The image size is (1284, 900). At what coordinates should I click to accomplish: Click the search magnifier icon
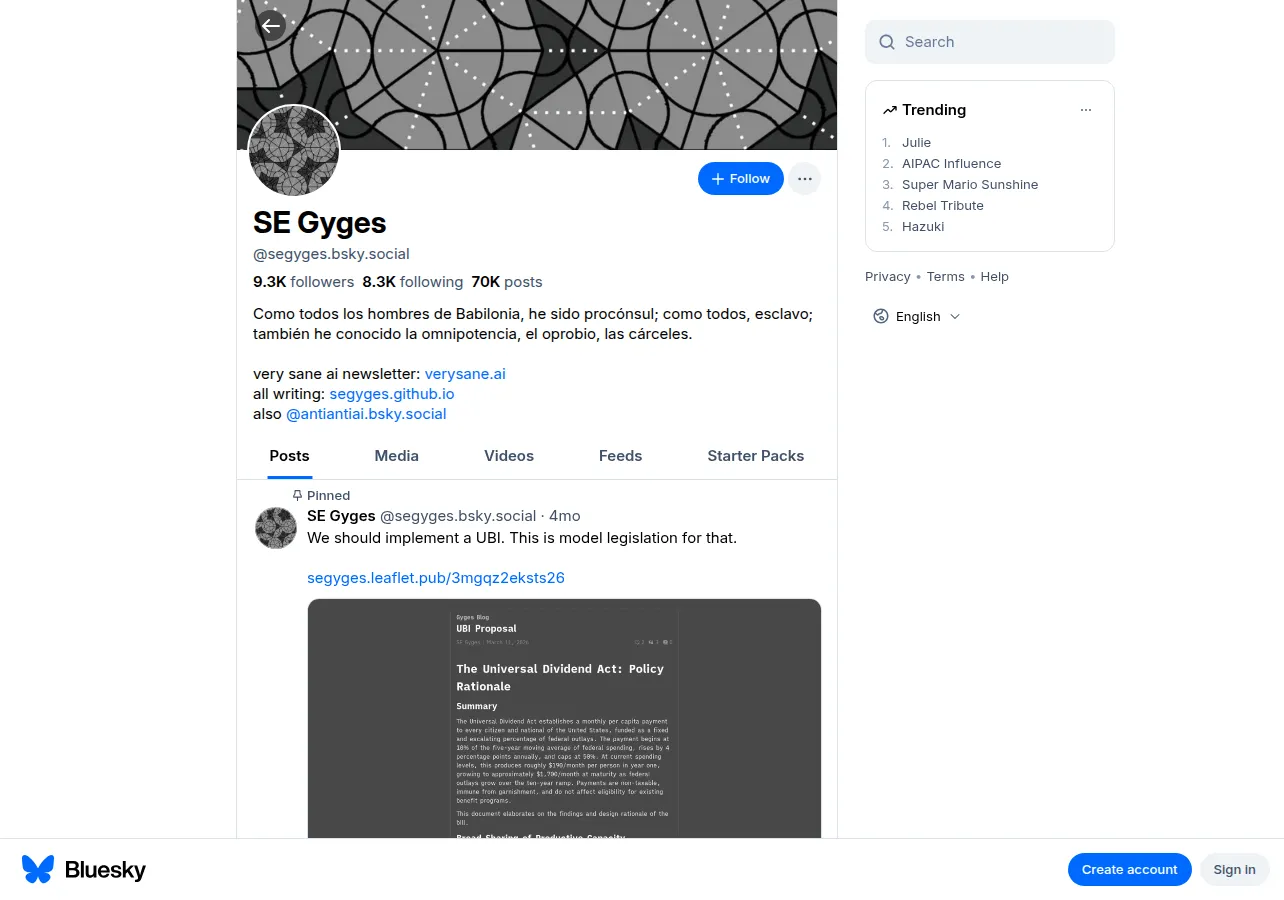click(887, 42)
